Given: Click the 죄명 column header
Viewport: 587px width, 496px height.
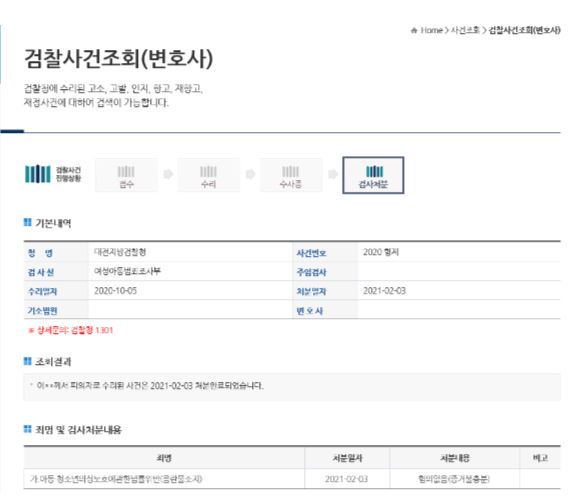Looking at the screenshot, I should click(164, 458).
